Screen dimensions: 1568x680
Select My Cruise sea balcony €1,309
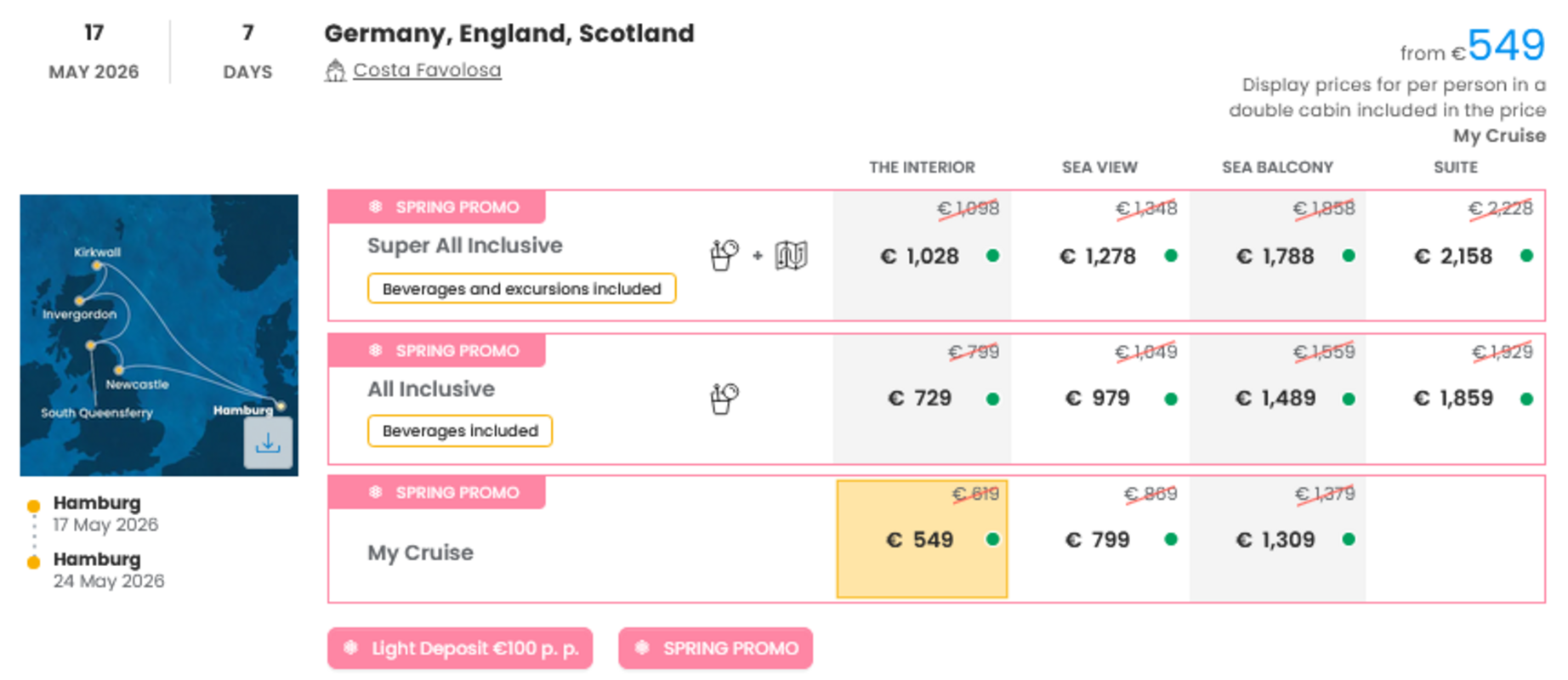coord(1275,539)
